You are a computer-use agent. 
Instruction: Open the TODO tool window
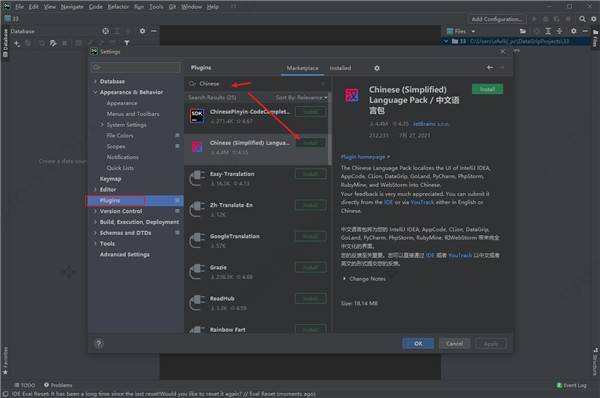click(x=24, y=385)
